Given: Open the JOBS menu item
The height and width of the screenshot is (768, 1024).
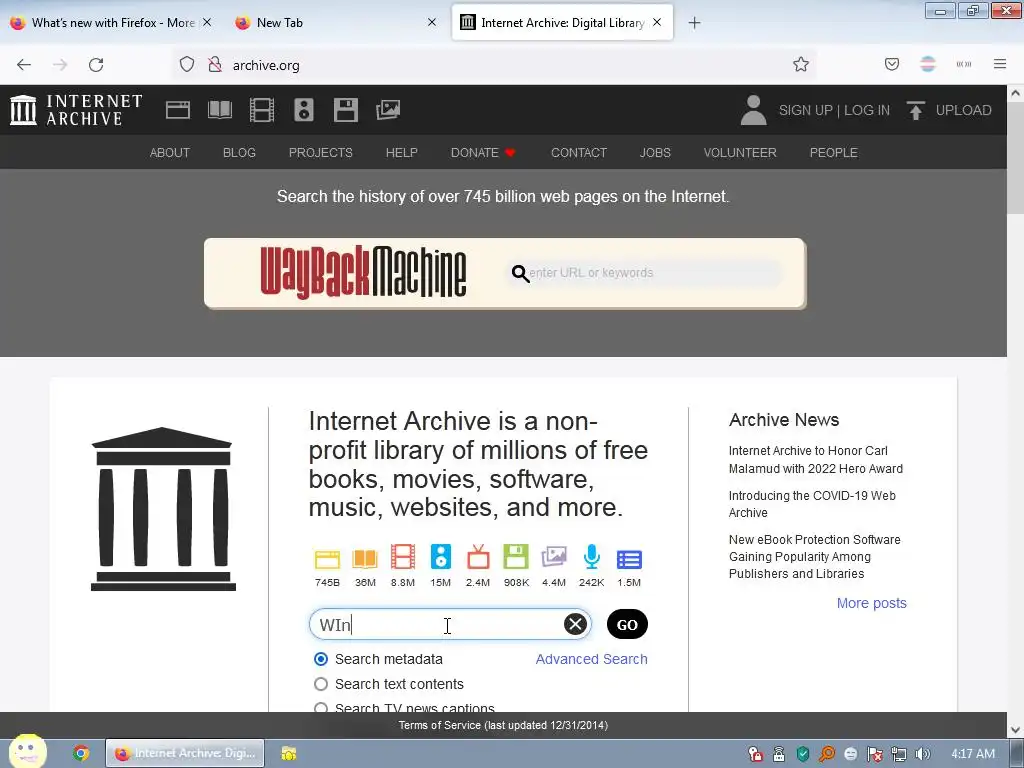Looking at the screenshot, I should 655,152.
